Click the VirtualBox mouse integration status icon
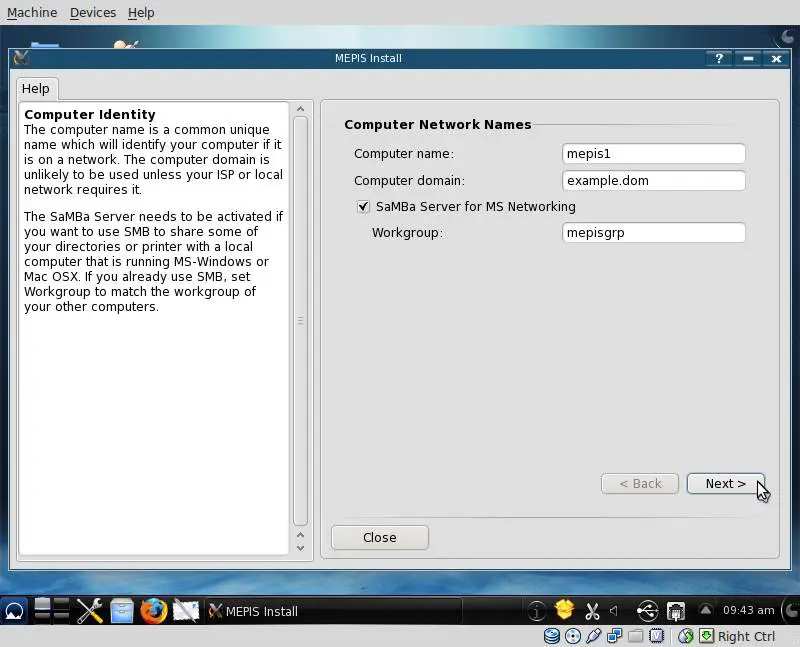 coord(686,636)
